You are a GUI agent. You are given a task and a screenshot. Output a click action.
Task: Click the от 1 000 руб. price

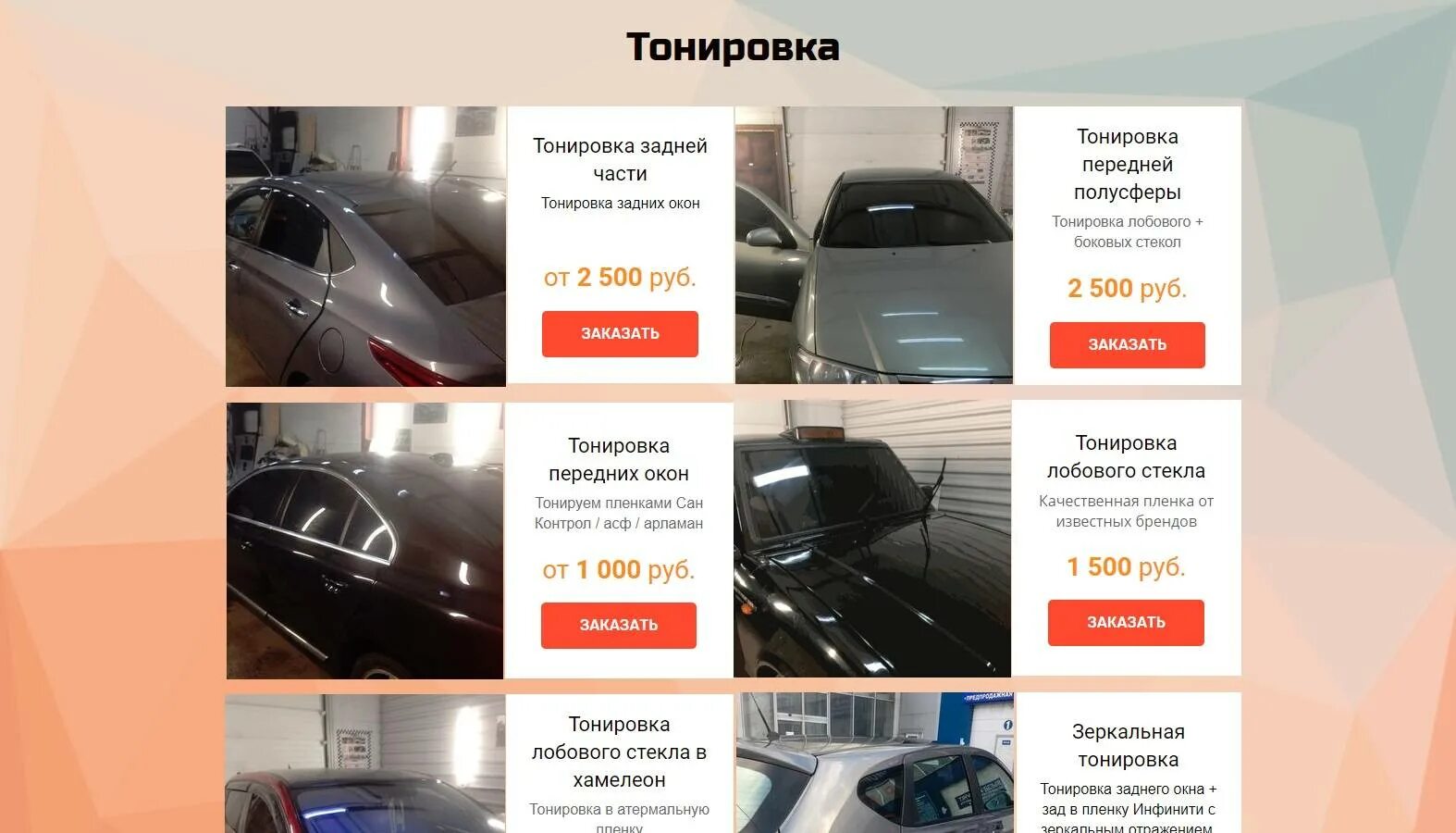click(619, 569)
